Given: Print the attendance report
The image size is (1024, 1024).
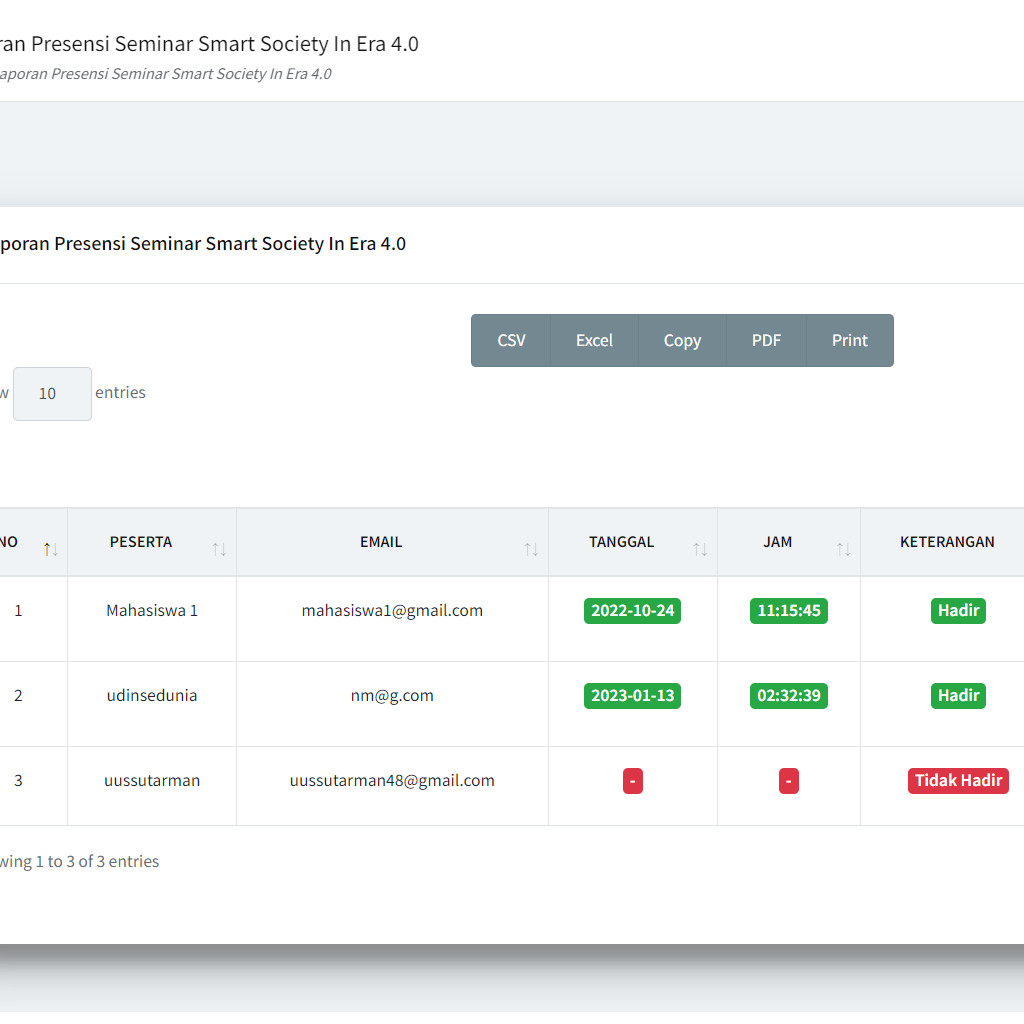Looking at the screenshot, I should 849,341.
